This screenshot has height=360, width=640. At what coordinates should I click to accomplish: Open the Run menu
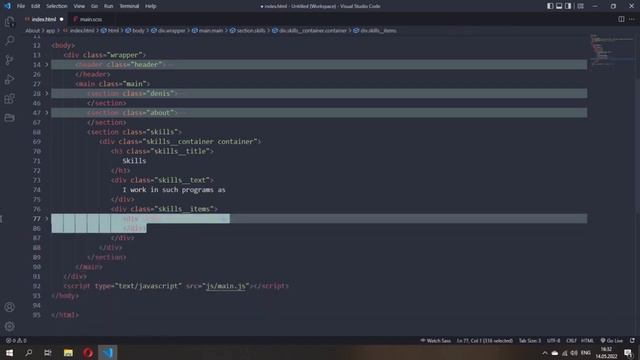click(x=108, y=6)
